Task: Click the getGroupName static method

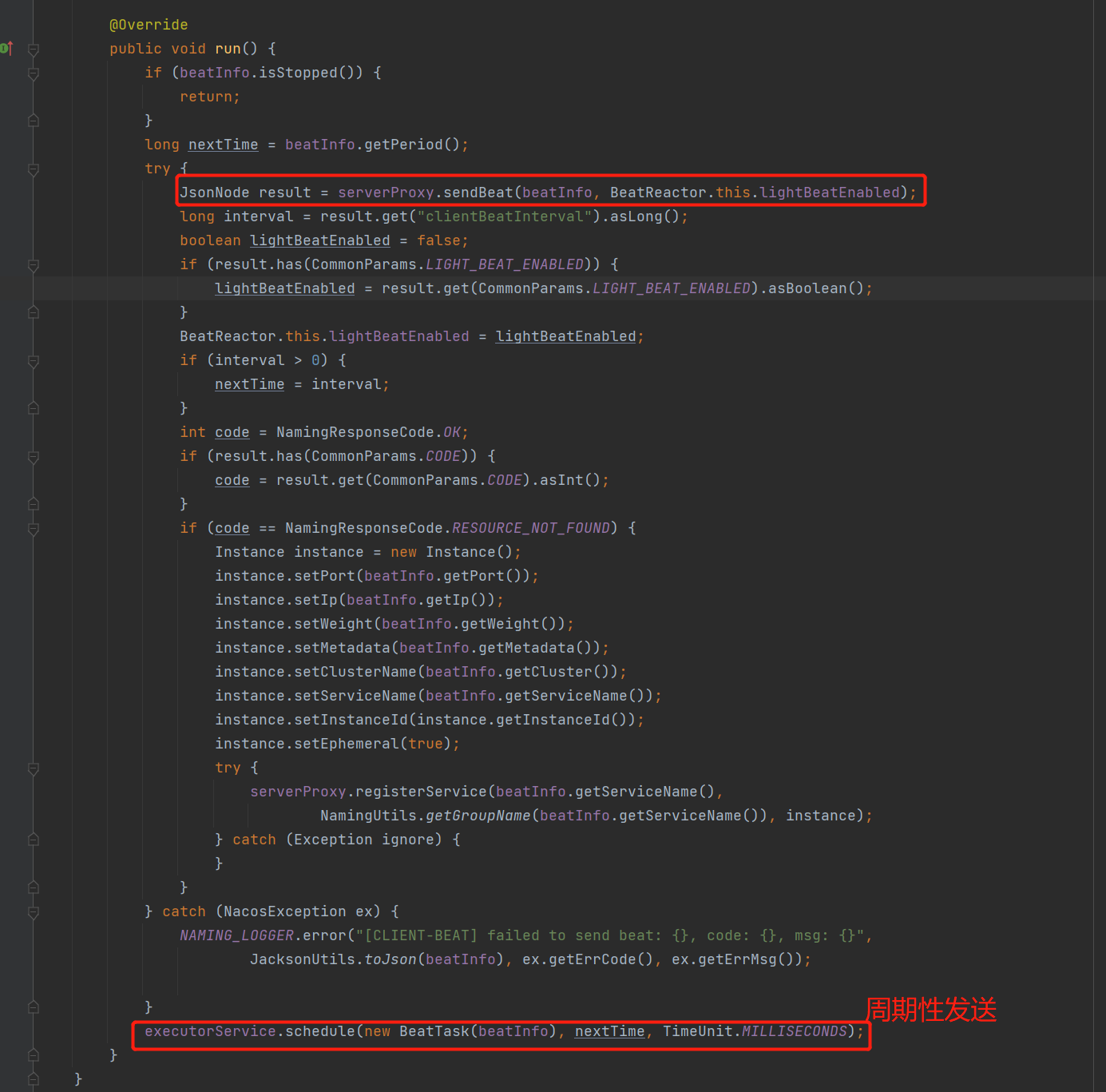Action: (478, 816)
